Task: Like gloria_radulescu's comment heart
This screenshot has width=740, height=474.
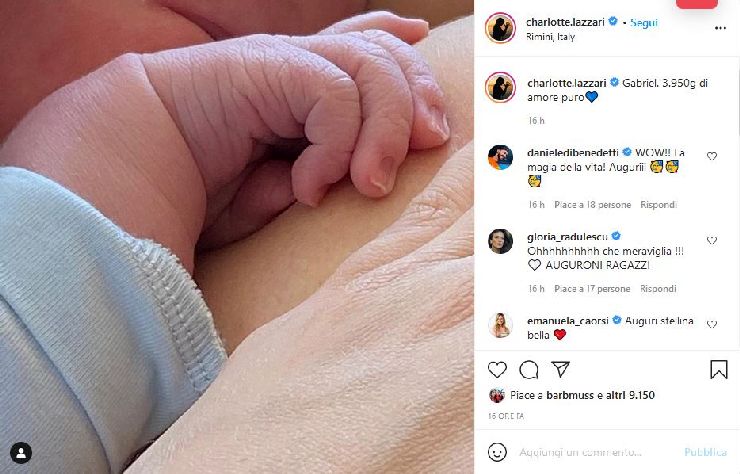Action: click(712, 240)
